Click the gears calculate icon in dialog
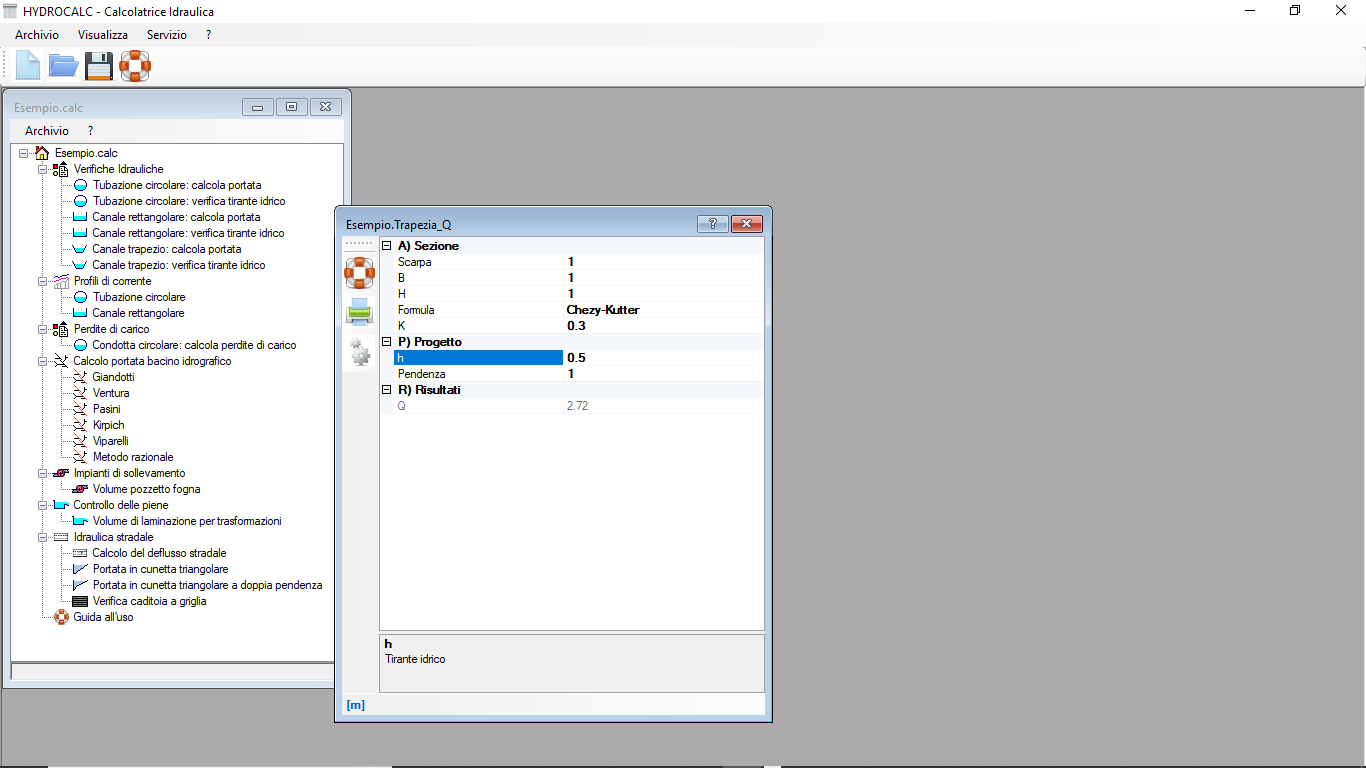 pos(359,351)
